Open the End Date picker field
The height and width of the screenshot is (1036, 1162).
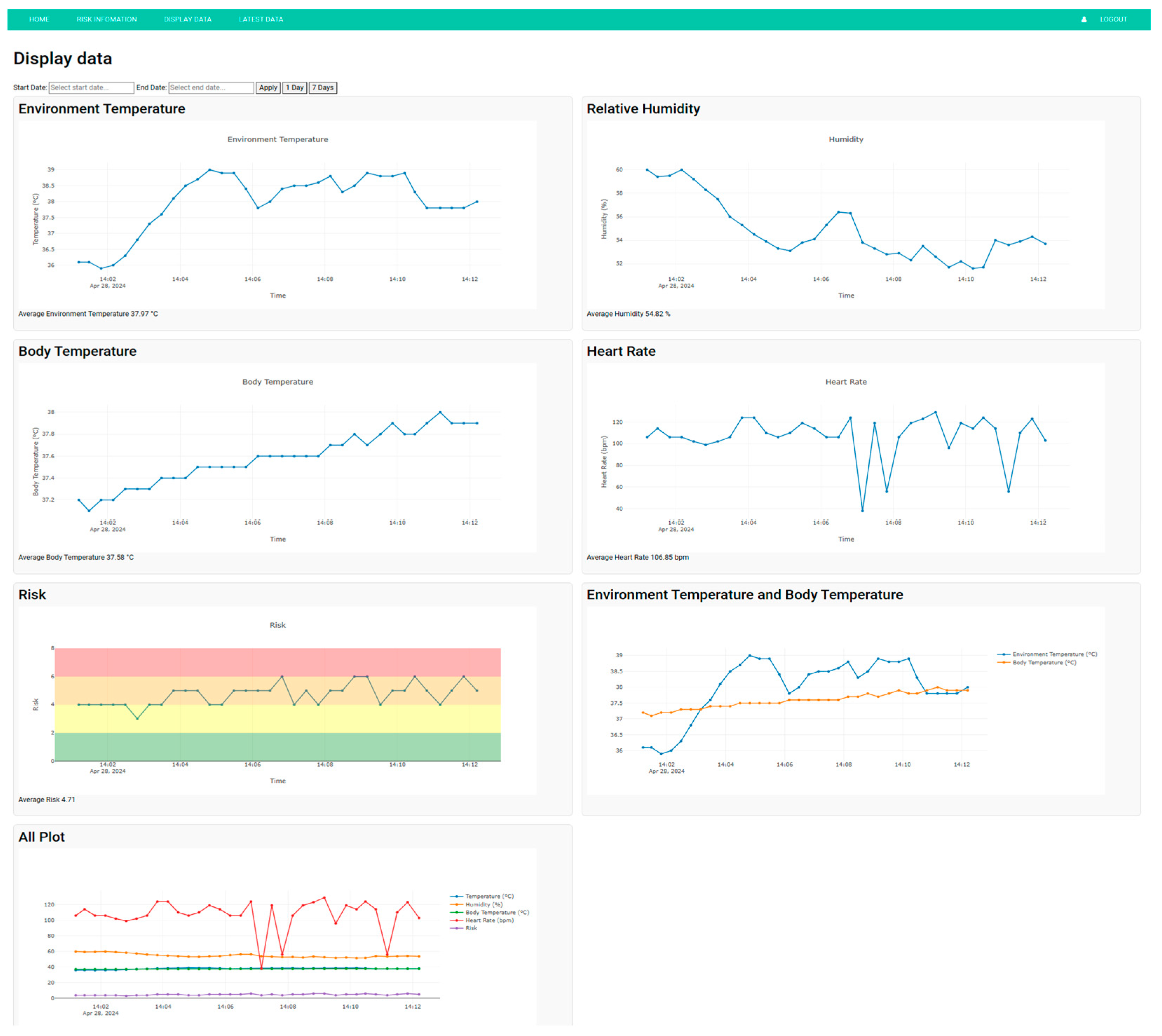[211, 88]
